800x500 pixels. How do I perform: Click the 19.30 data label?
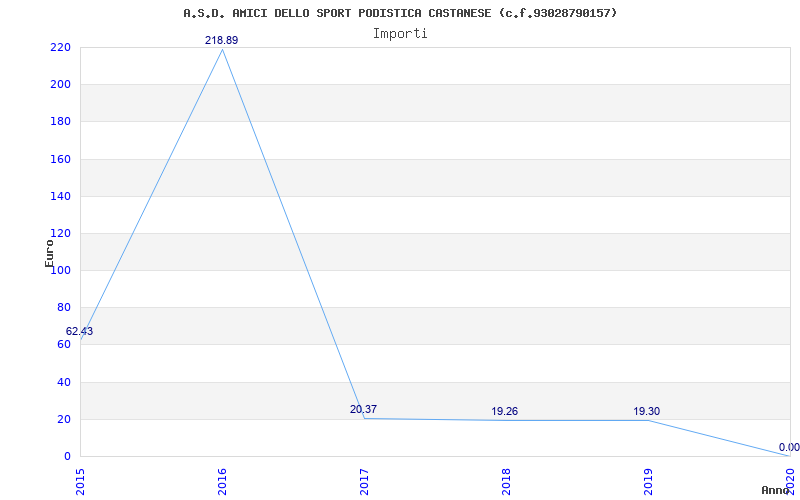tap(647, 411)
